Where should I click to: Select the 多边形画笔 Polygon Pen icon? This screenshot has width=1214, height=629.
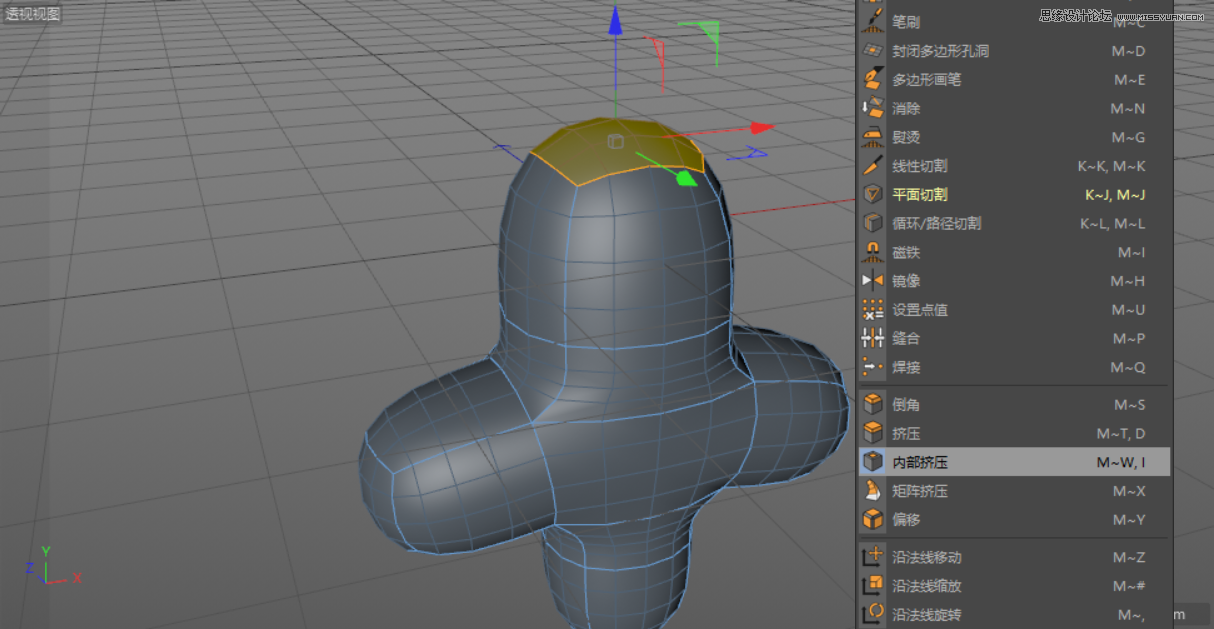click(872, 79)
